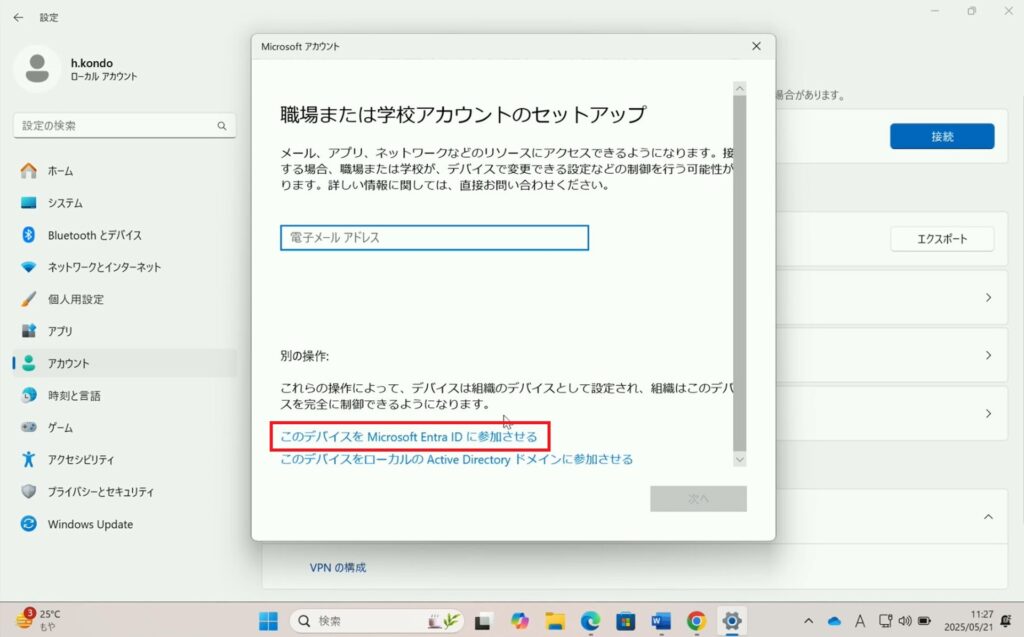1024x637 pixels.
Task: Open Google Chrome from the taskbar
Action: [x=696, y=621]
